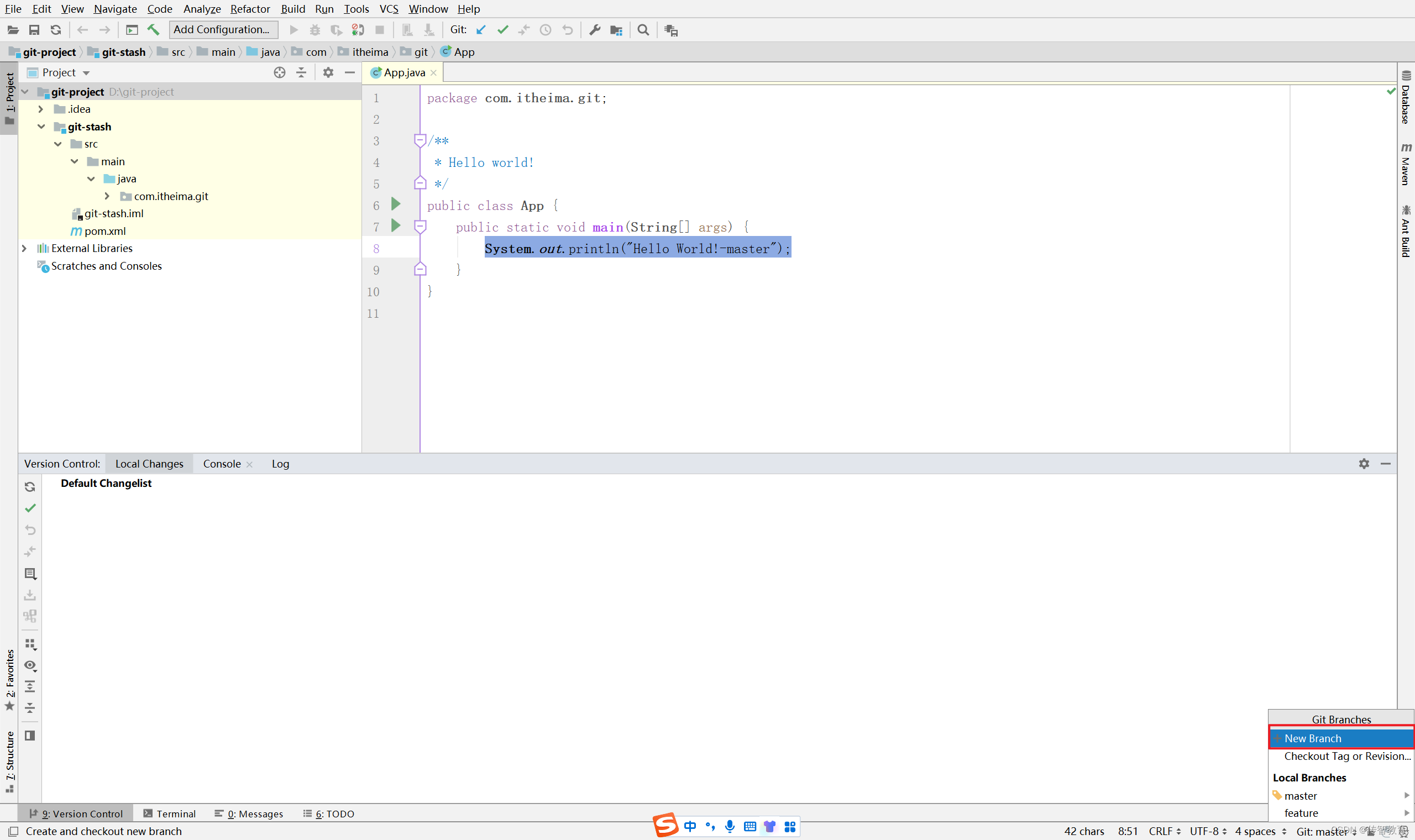This screenshot has width=1415, height=840.
Task: Open the VCS menu
Action: coord(388,8)
